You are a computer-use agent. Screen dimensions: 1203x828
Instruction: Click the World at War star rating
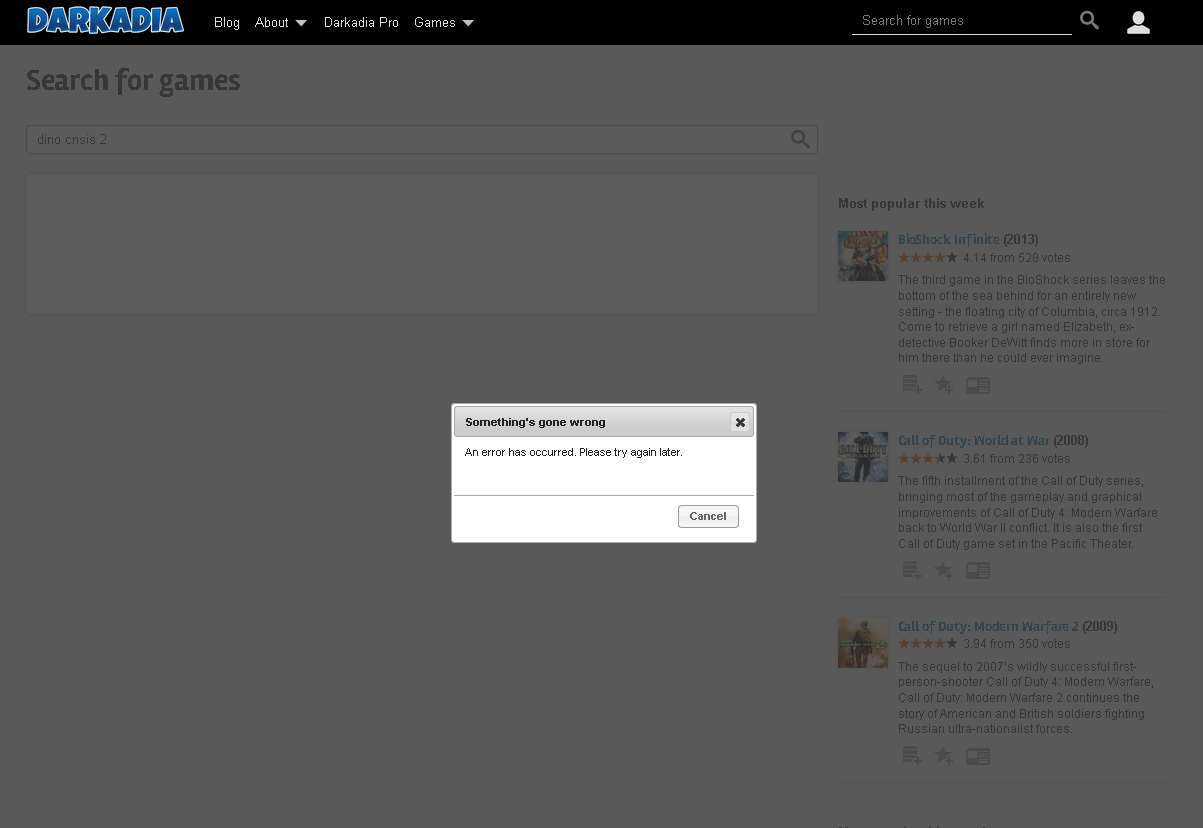928,459
